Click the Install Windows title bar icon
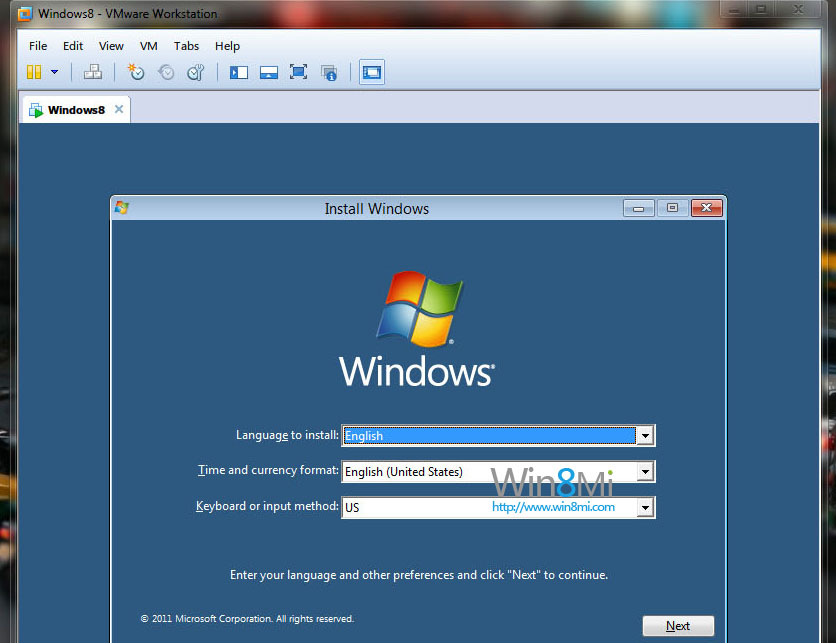836x643 pixels. [x=122, y=208]
